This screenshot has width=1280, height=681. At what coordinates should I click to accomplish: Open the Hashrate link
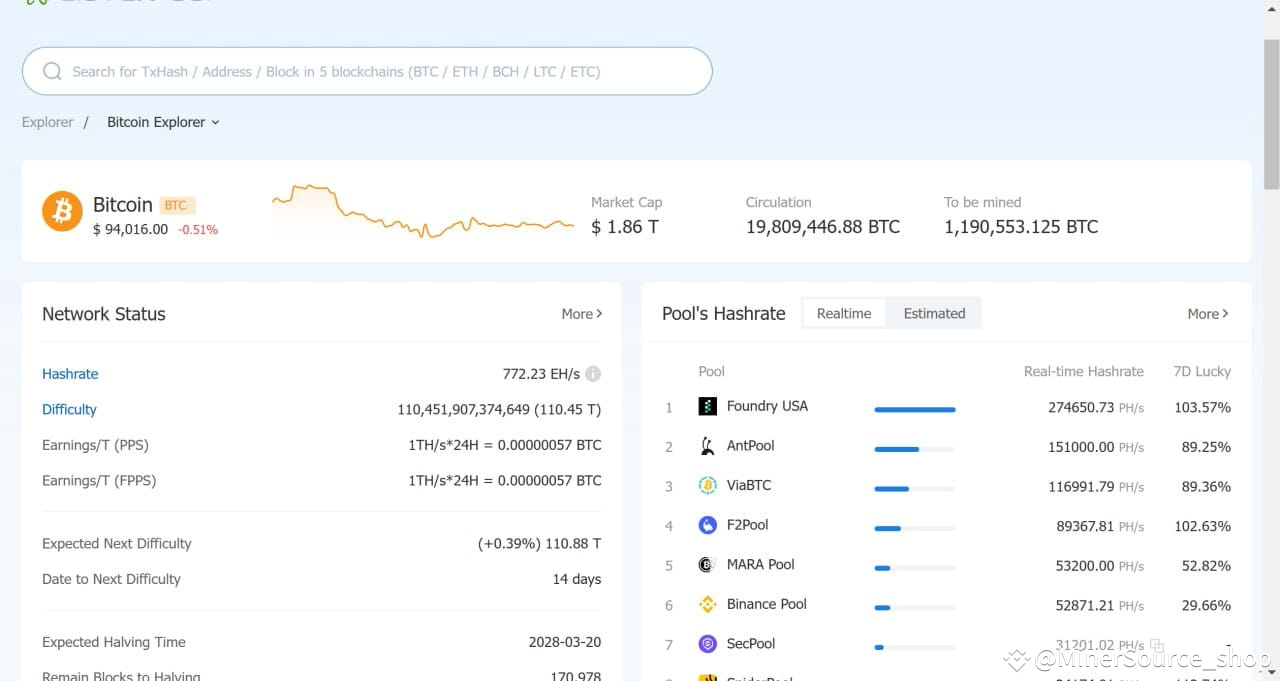tap(70, 373)
